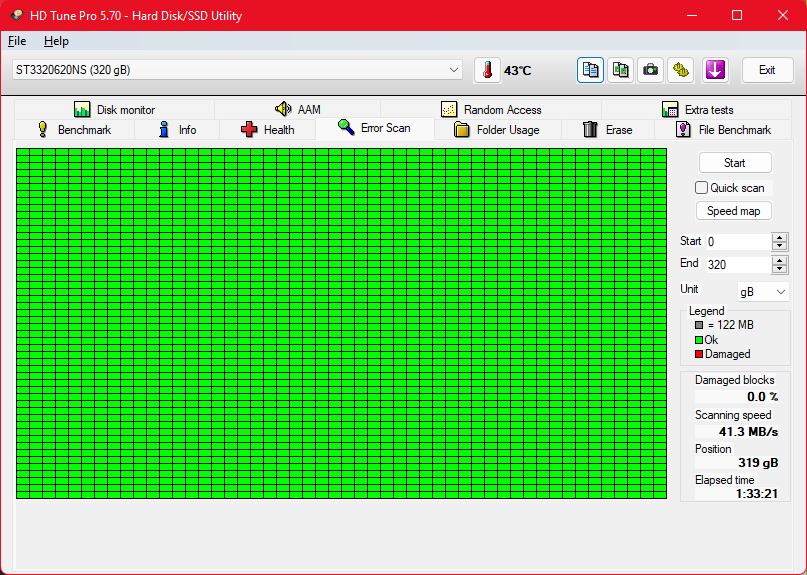Screen dimensions: 807x575
Task: Save screenshot using the camera icon
Action: point(651,70)
